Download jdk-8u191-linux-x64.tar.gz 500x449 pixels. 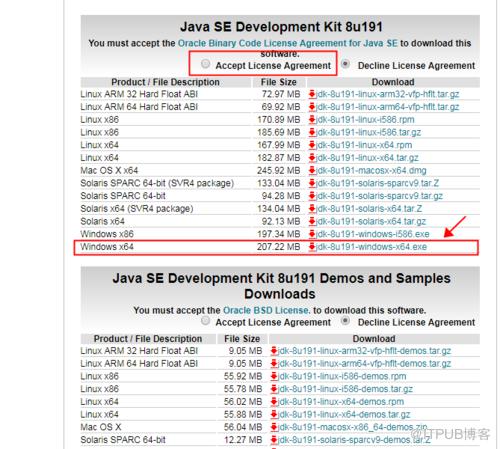click(367, 158)
